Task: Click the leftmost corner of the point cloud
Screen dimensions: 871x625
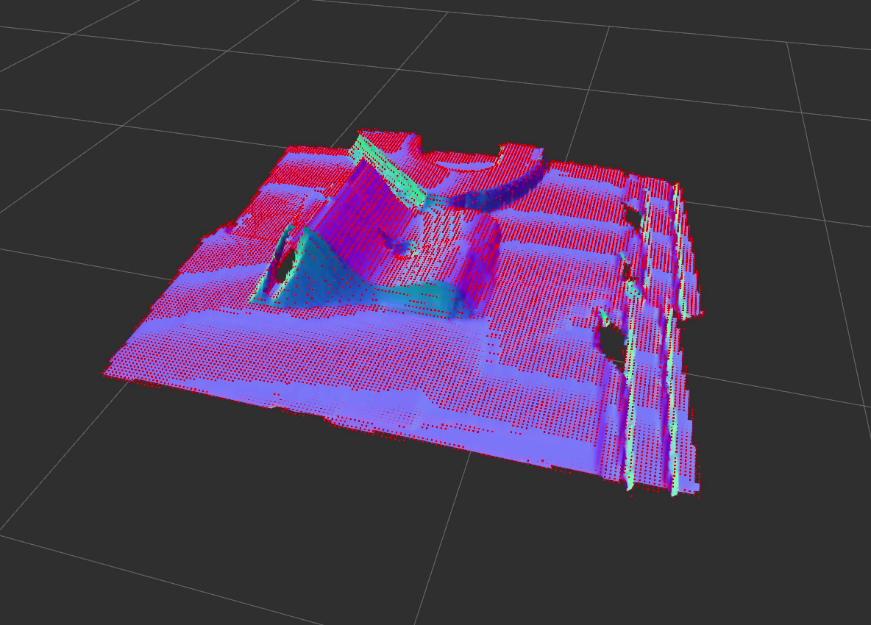Action: [106, 374]
